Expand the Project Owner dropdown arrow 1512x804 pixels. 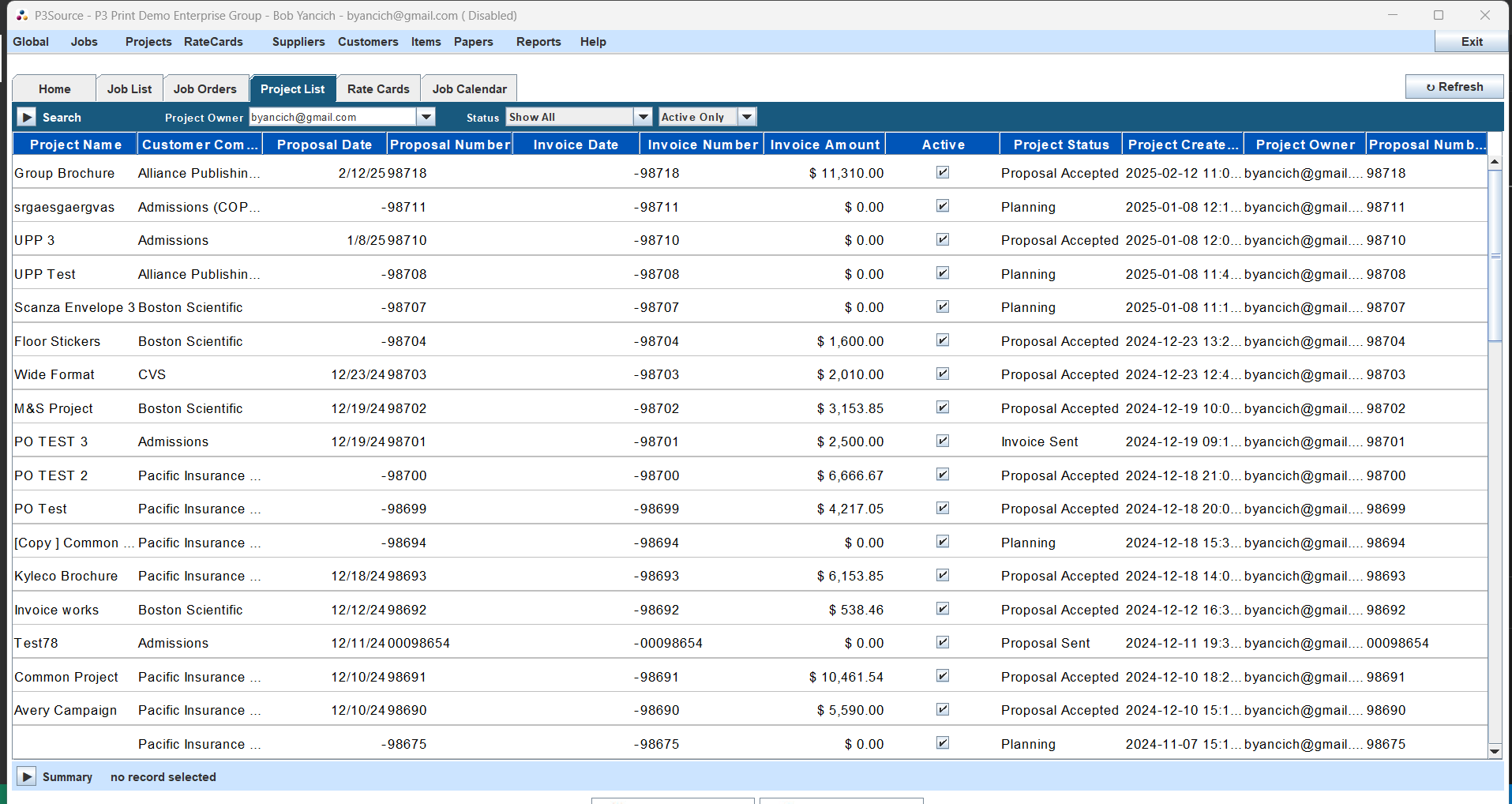pyautogui.click(x=426, y=116)
